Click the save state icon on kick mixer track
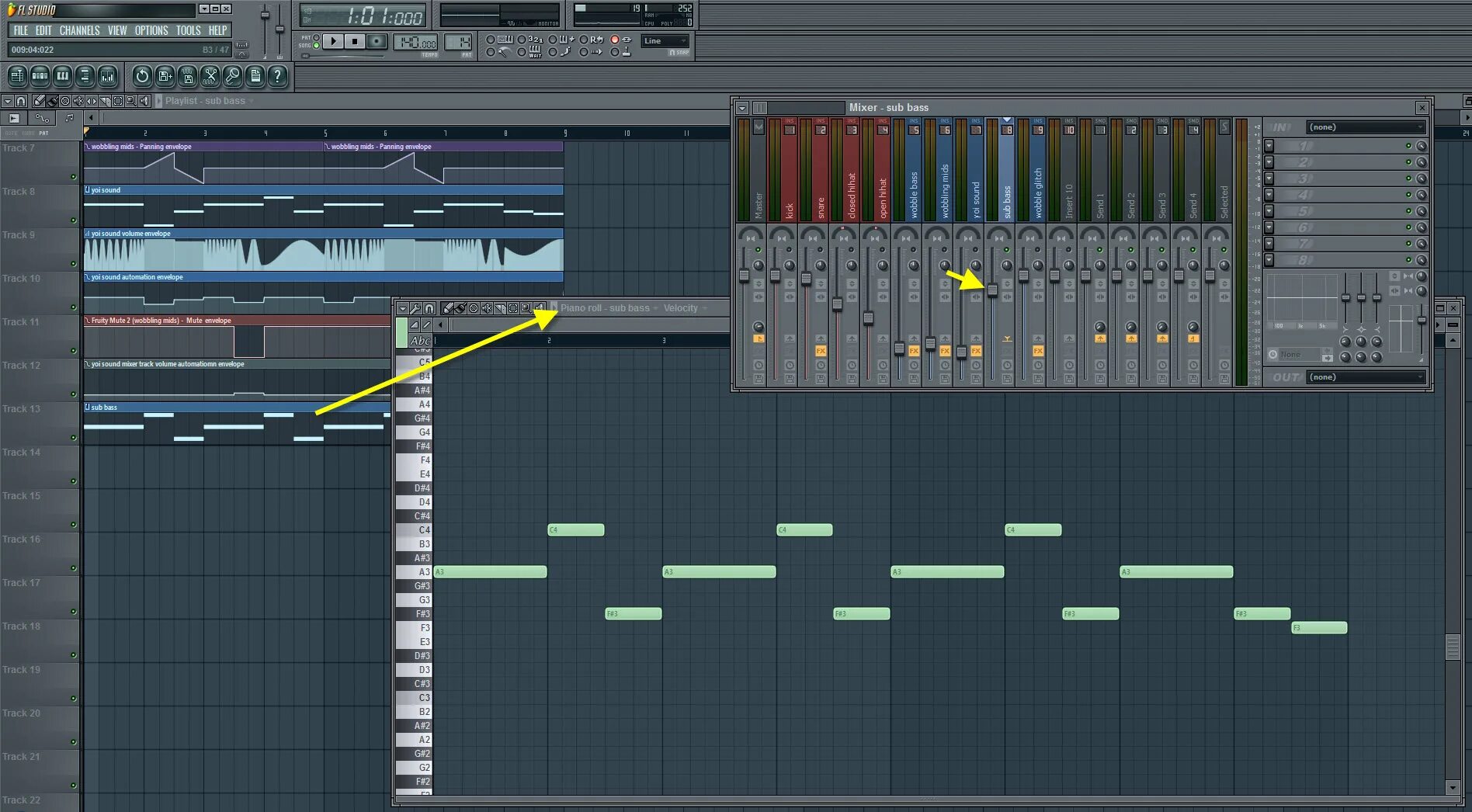 pos(790,379)
